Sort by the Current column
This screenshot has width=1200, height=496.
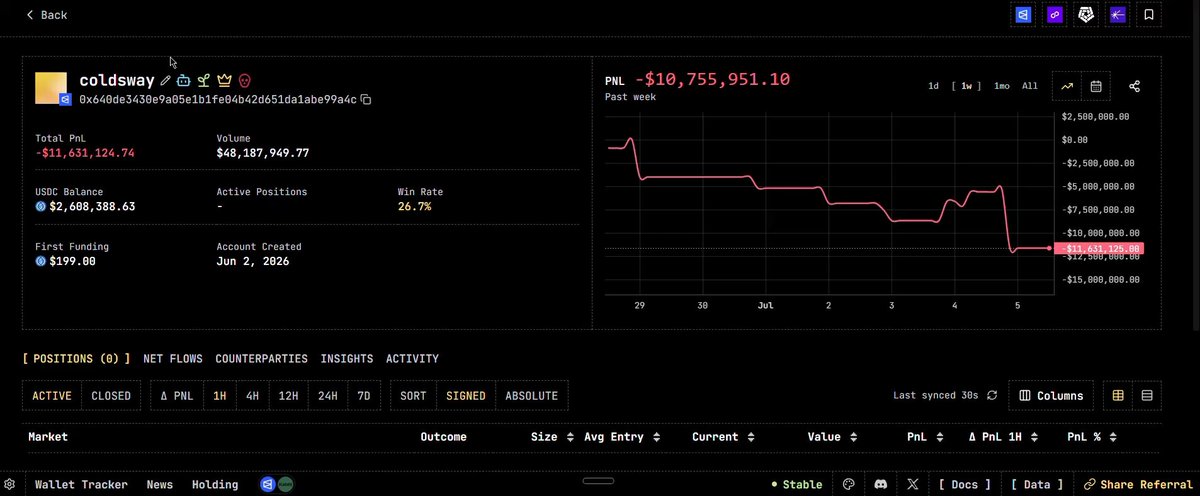click(x=721, y=437)
